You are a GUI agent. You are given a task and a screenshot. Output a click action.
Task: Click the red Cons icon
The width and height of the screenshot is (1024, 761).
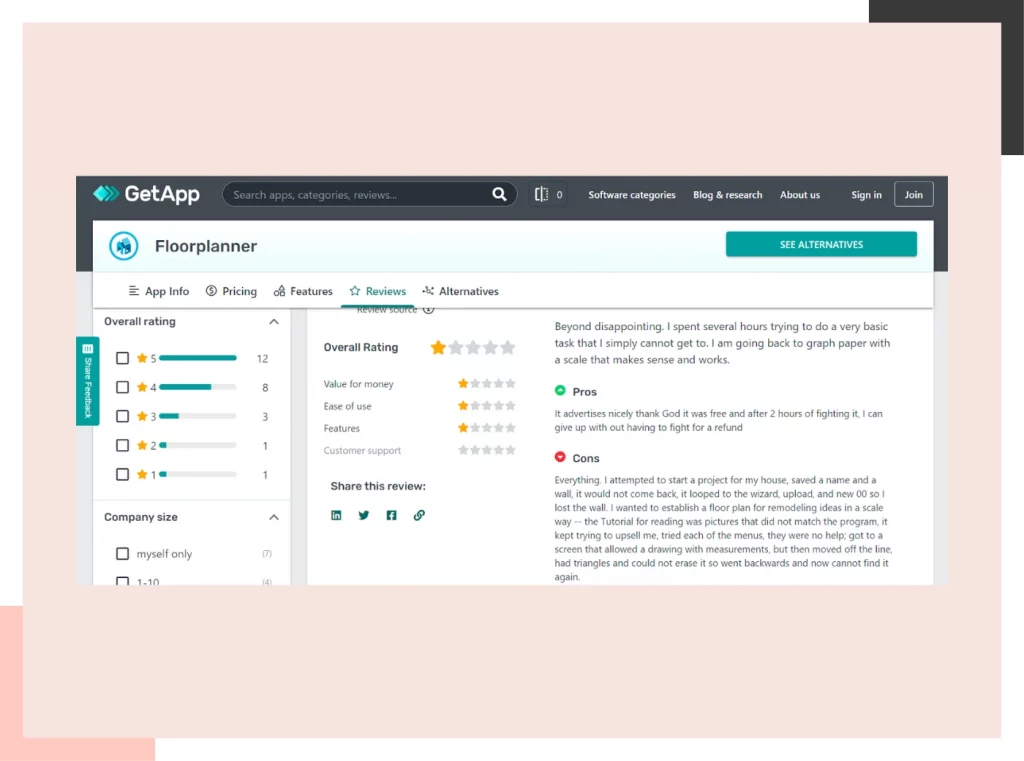[x=560, y=457]
